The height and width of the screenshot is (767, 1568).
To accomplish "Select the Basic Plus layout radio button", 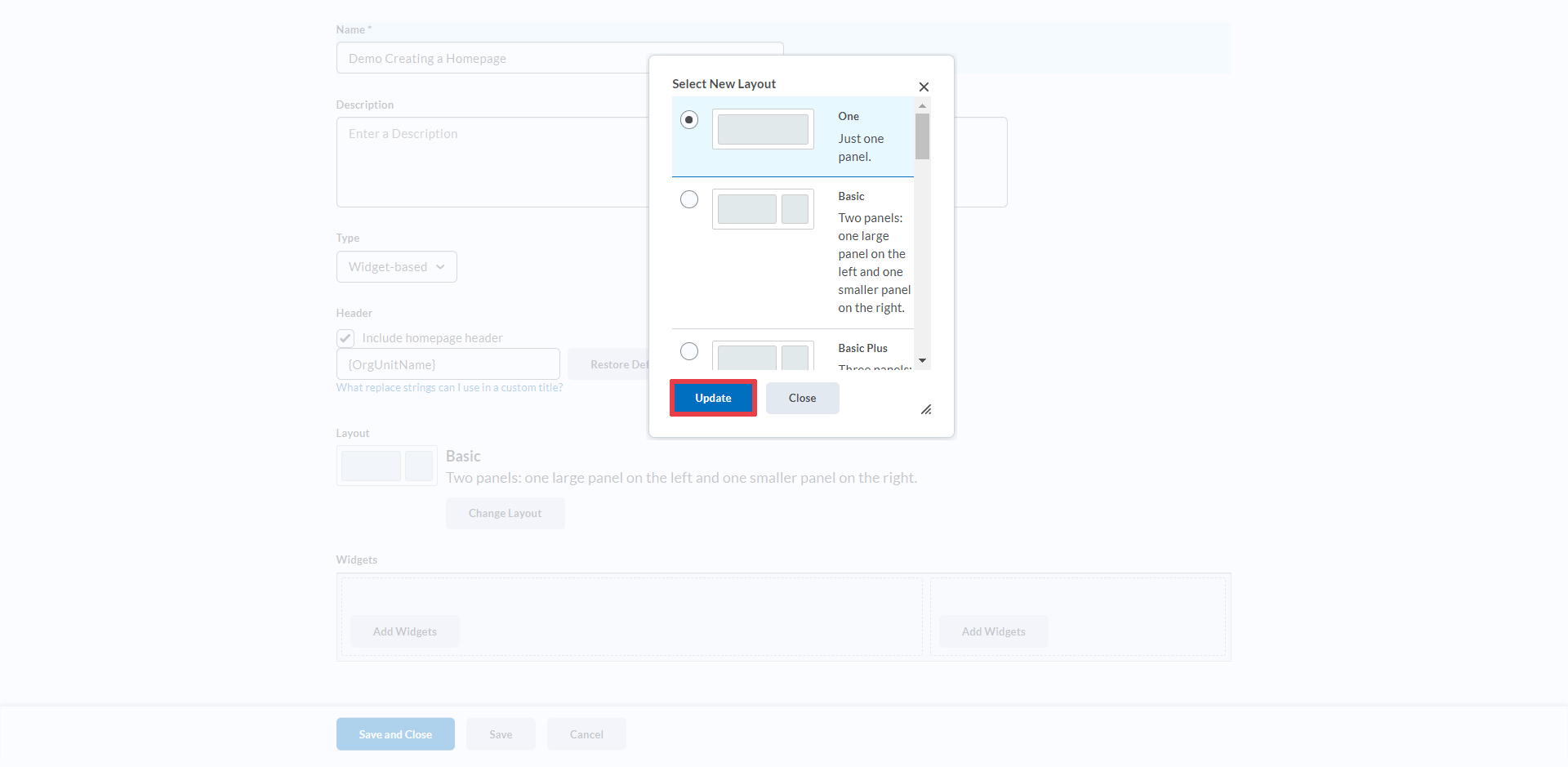I will click(x=689, y=351).
